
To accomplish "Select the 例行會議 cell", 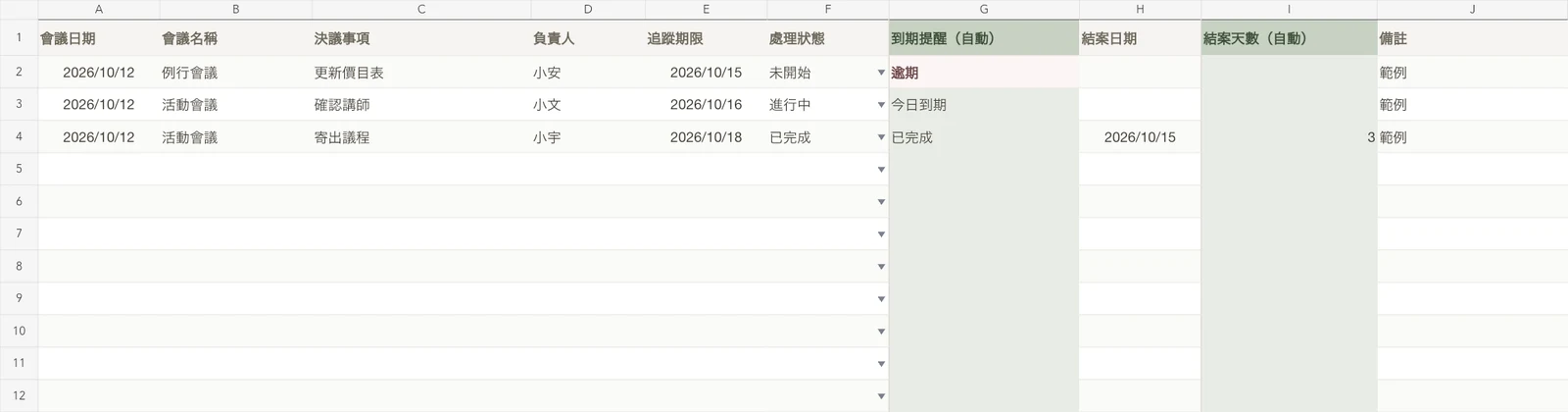I will 236,73.
